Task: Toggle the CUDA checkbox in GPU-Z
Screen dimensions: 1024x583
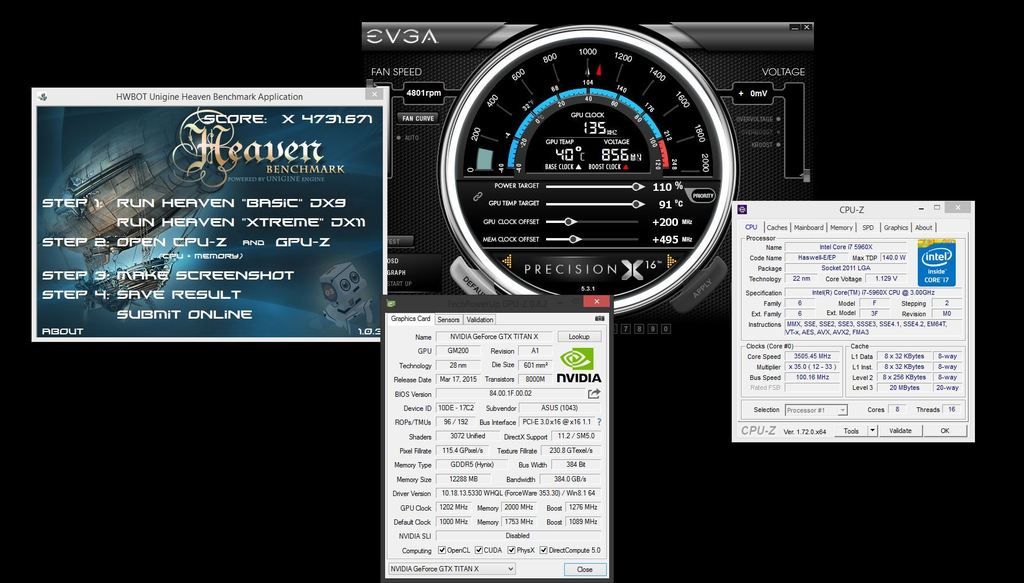Action: click(479, 550)
